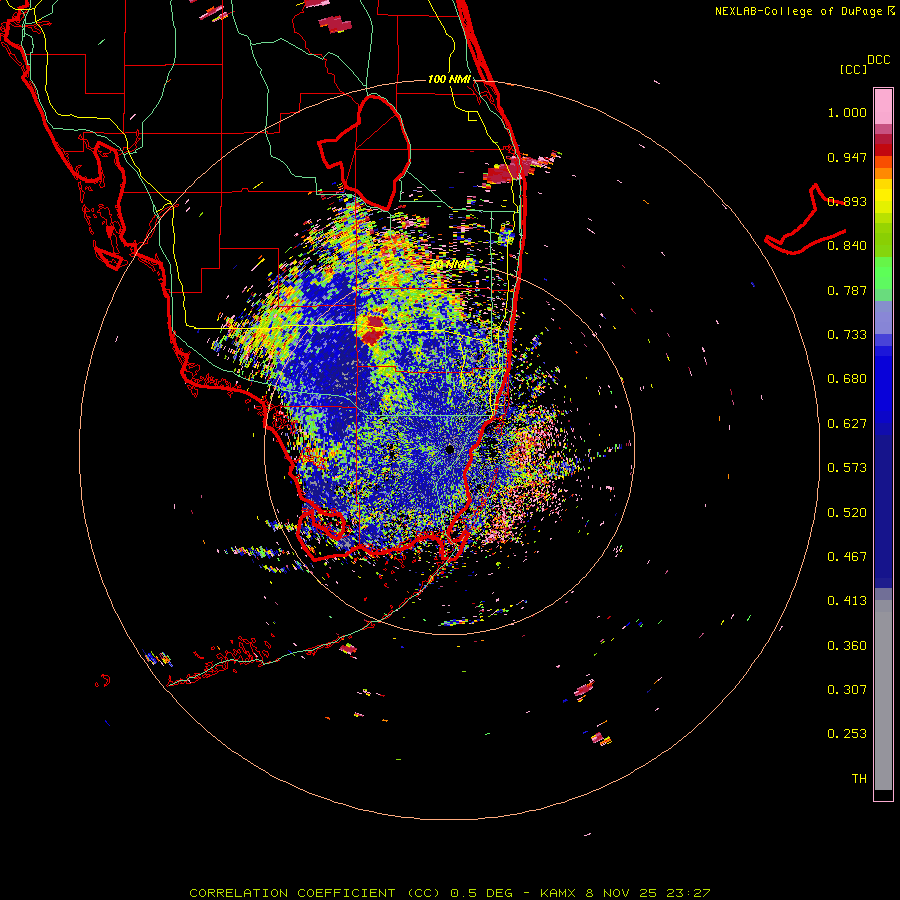Viewport: 900px width, 900px height.
Task: Click the 0.680 color scale value
Action: click(847, 379)
